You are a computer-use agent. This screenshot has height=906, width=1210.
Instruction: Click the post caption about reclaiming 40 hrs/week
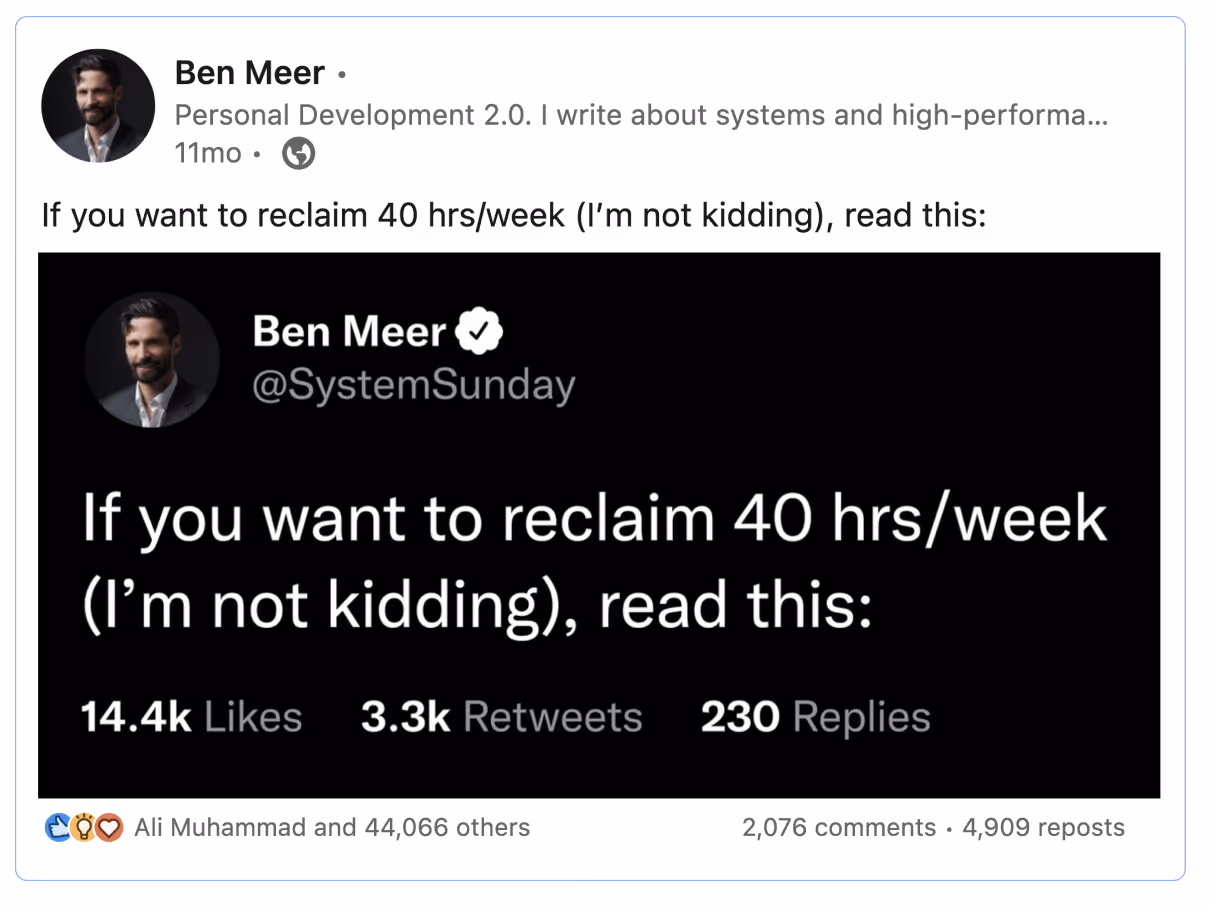(514, 215)
